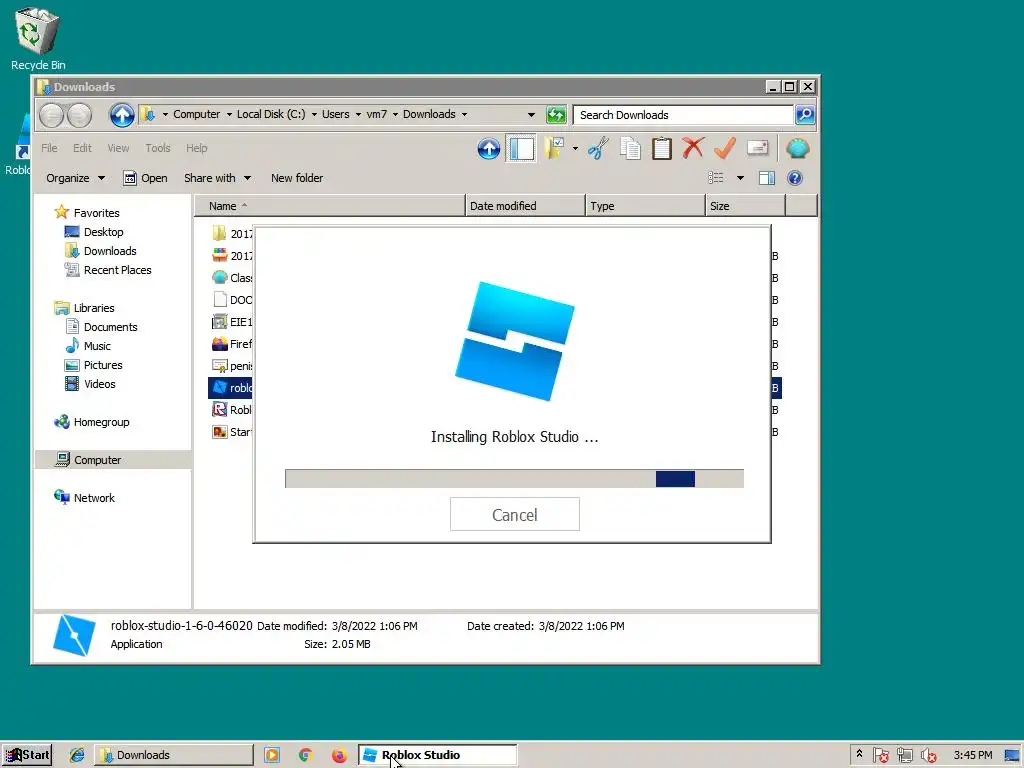Screen dimensions: 1024x768
Task: Mute via the tray volume icon
Action: point(928,756)
